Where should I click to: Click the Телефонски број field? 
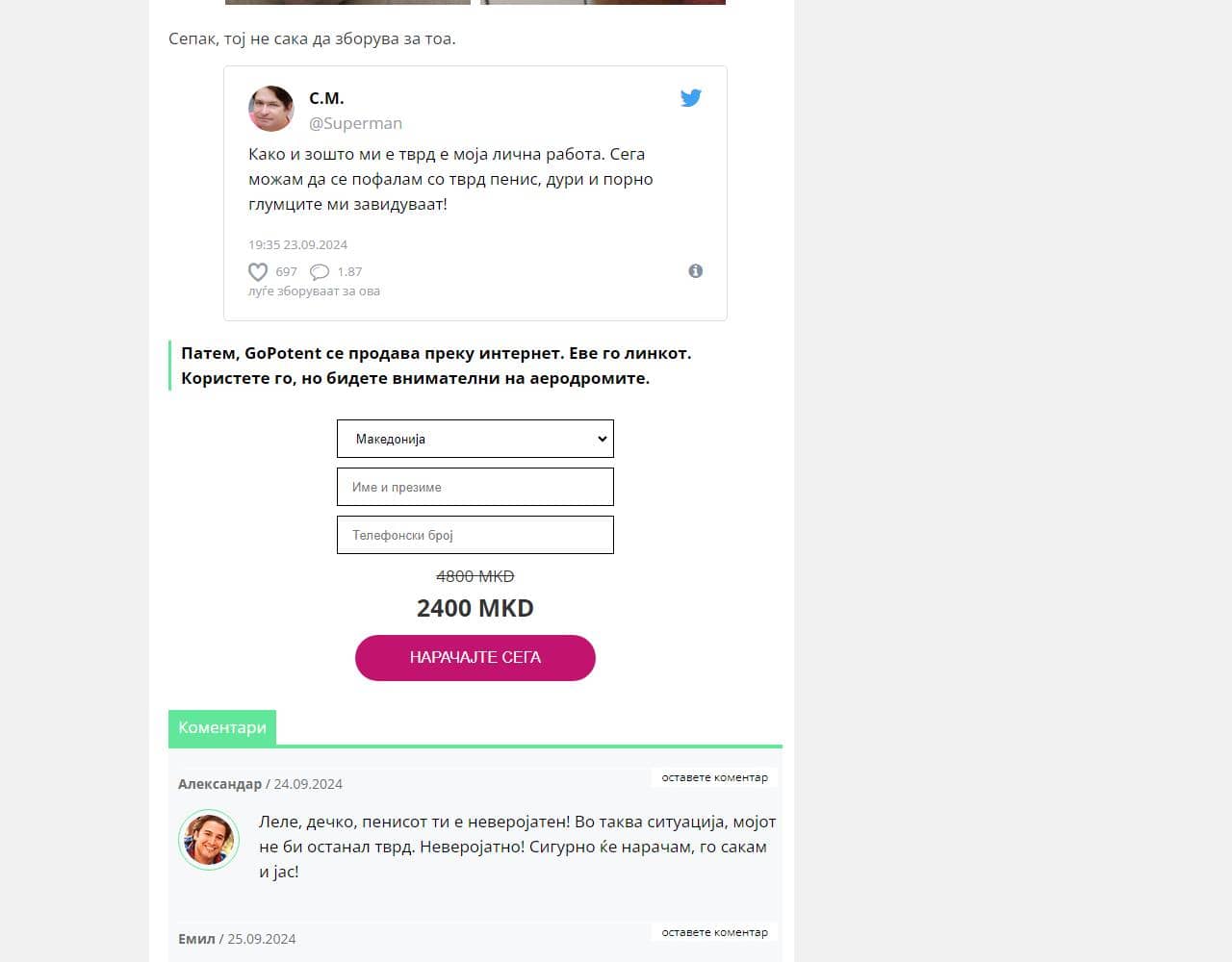click(475, 535)
